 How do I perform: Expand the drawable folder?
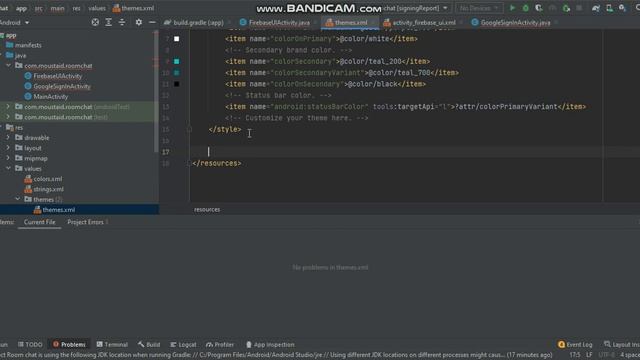click(8, 138)
